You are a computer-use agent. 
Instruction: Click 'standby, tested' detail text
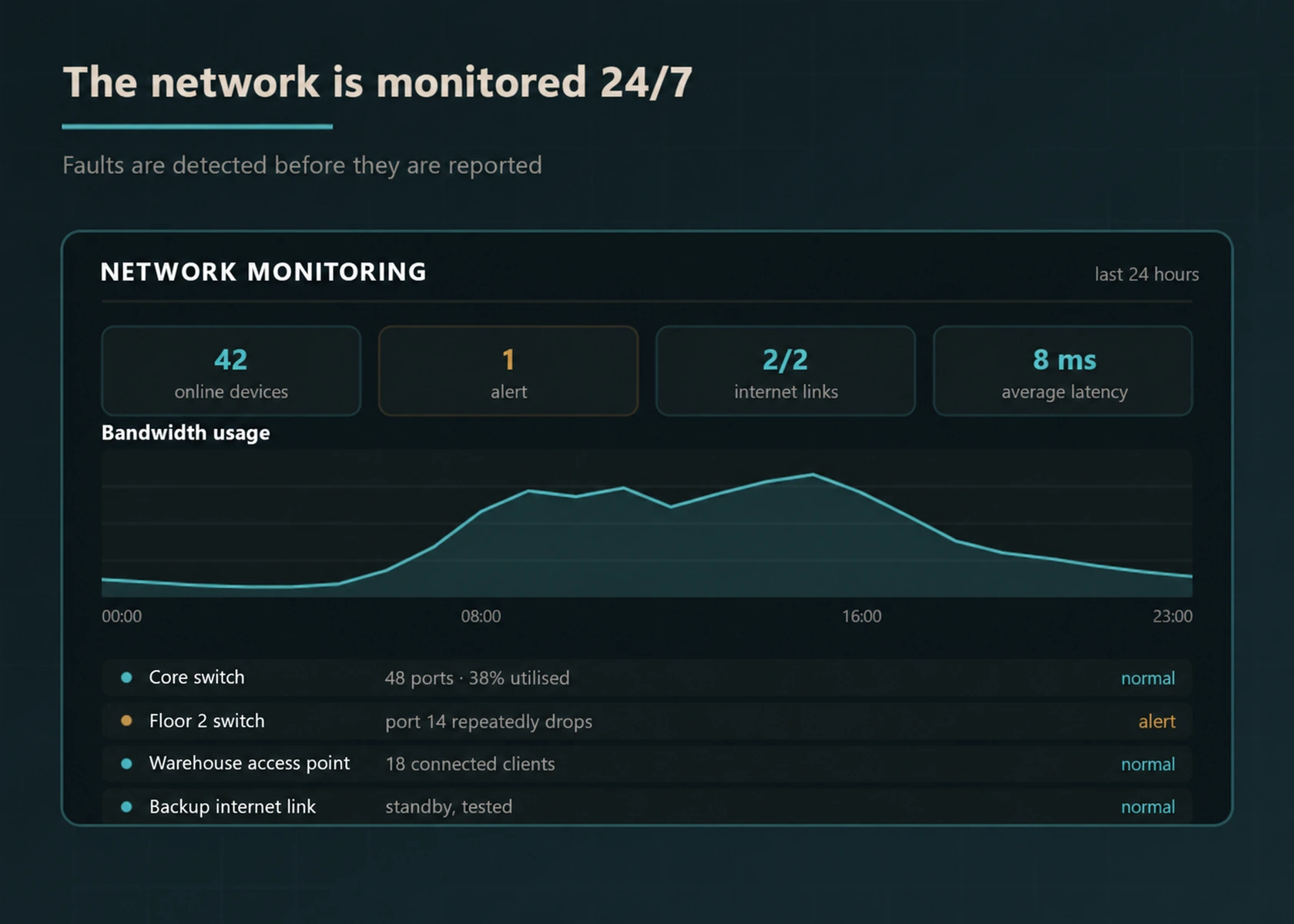pos(448,807)
